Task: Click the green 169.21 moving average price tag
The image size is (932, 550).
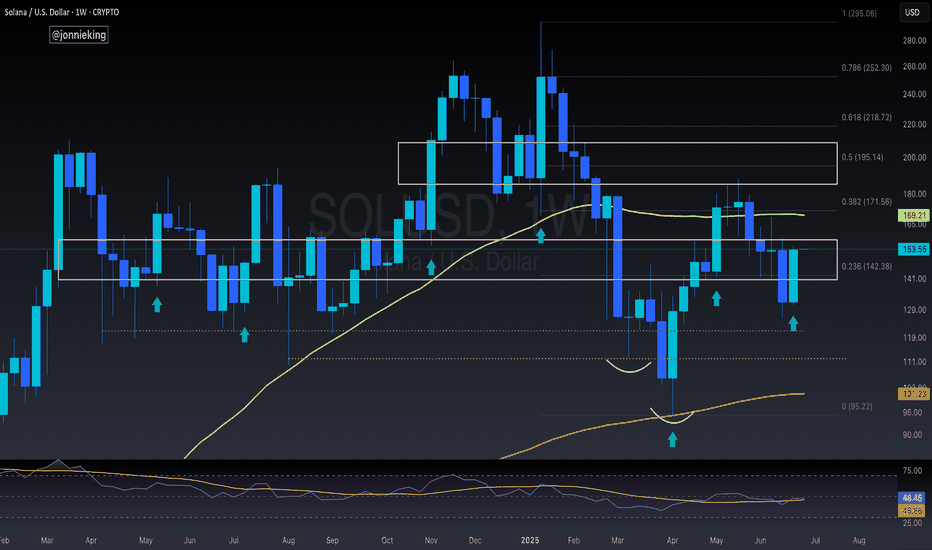Action: click(914, 215)
